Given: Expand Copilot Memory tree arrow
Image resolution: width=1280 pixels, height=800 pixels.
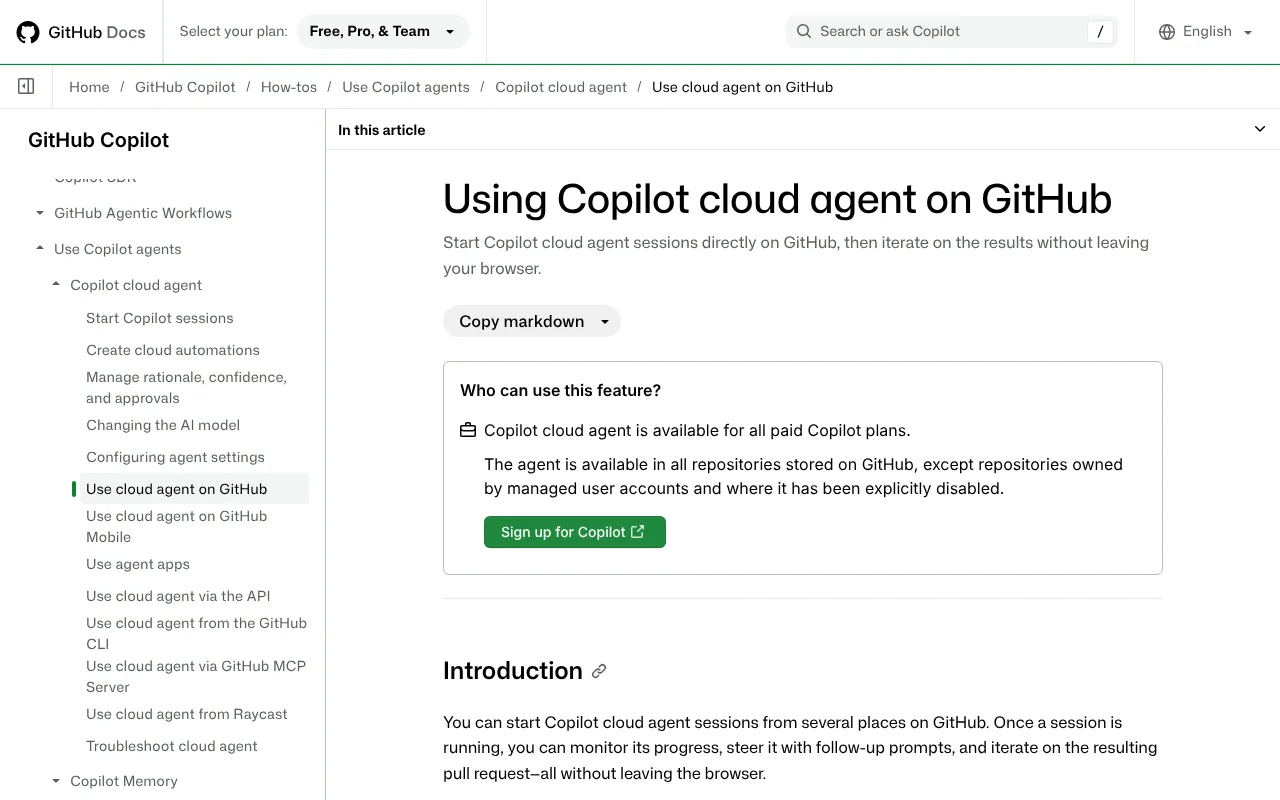Looking at the screenshot, I should point(56,781).
